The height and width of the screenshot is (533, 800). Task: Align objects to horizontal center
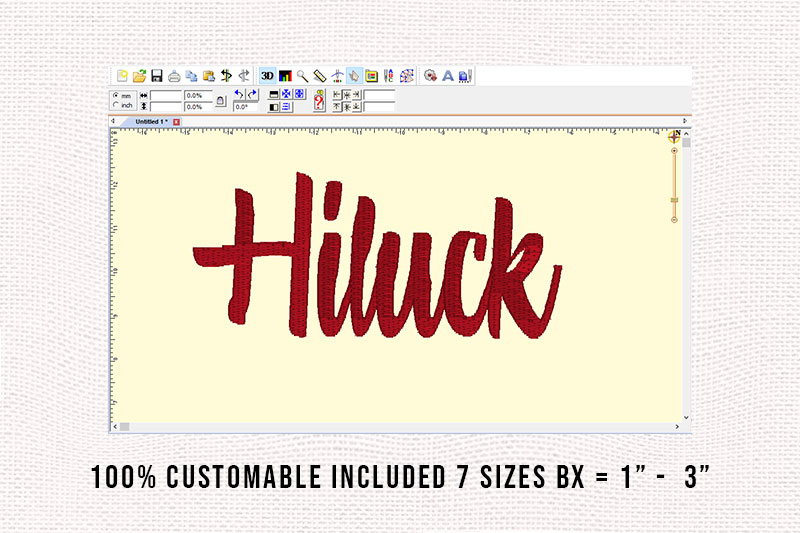(x=346, y=95)
